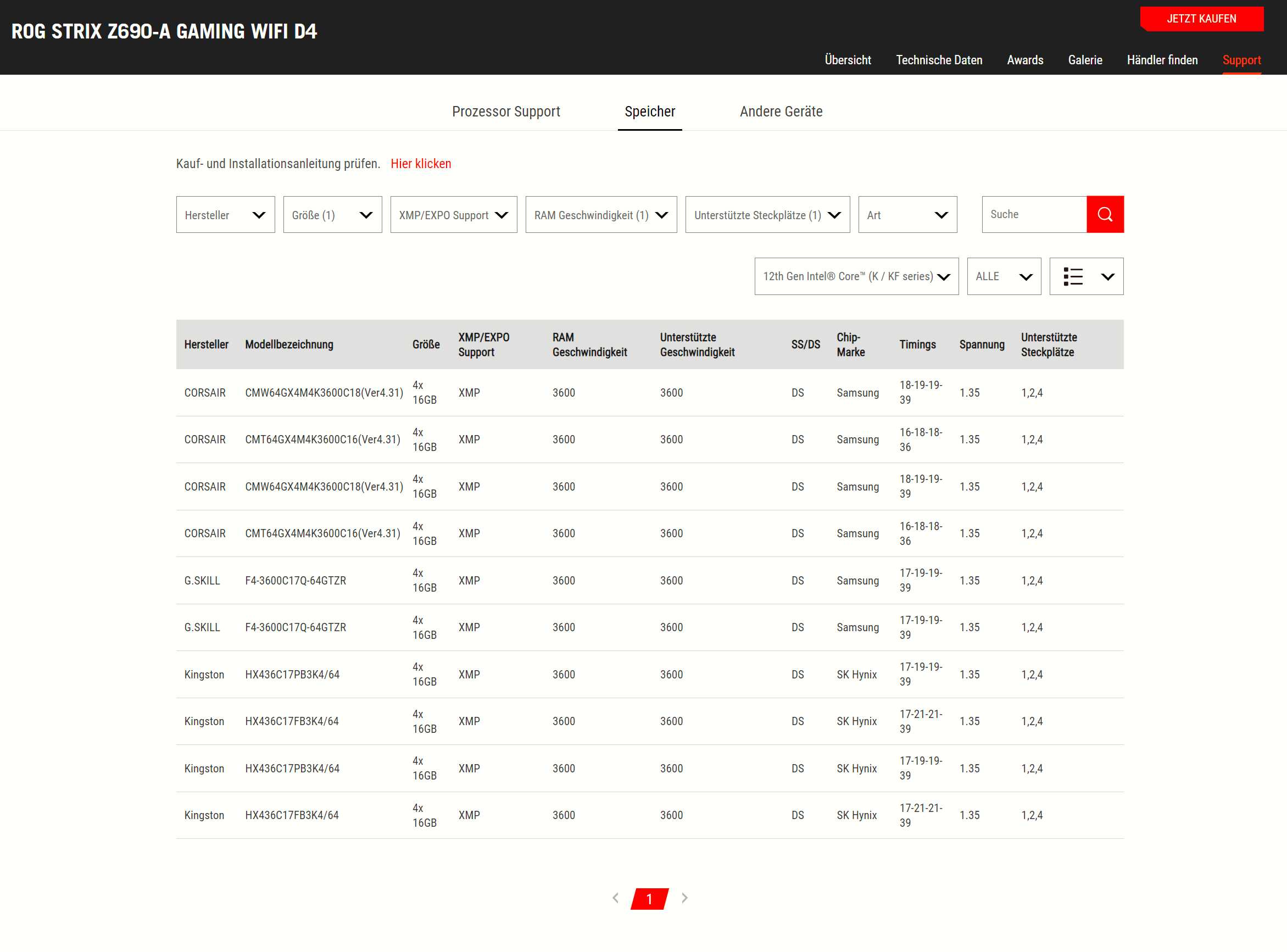This screenshot has width=1287, height=952.
Task: Click into the Suche search field
Action: coord(1034,214)
